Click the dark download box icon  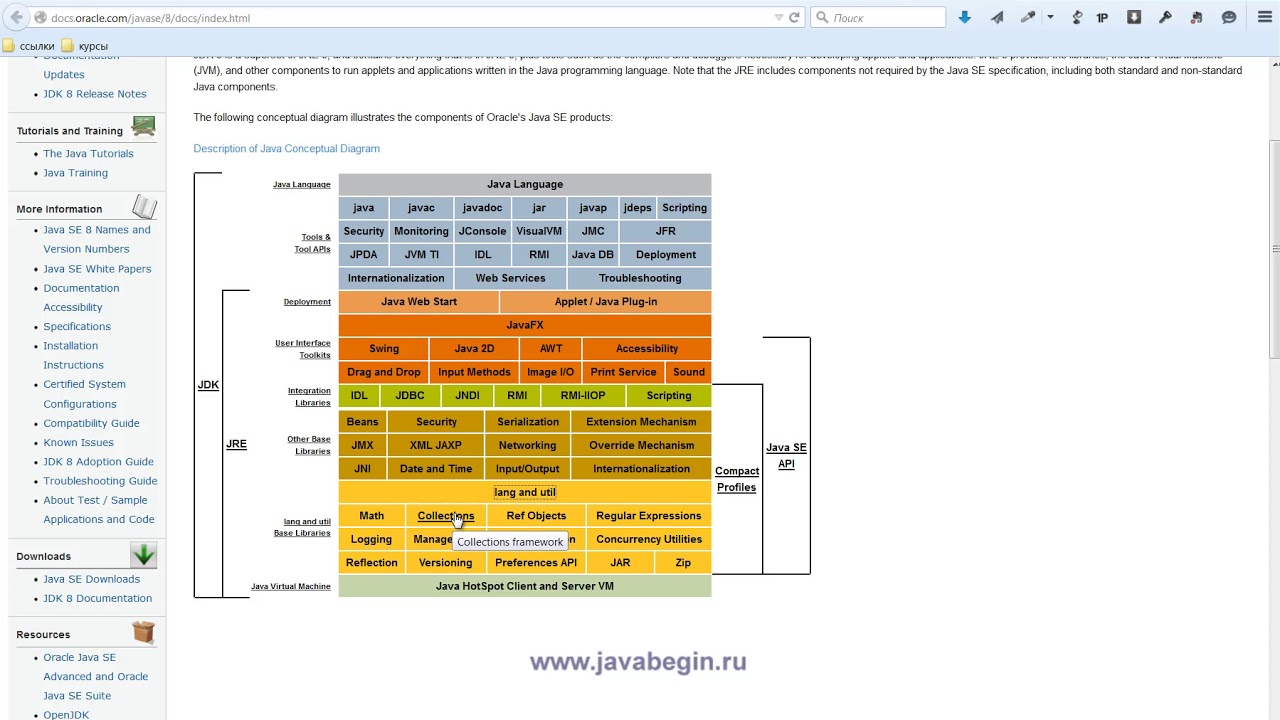[x=1134, y=17]
